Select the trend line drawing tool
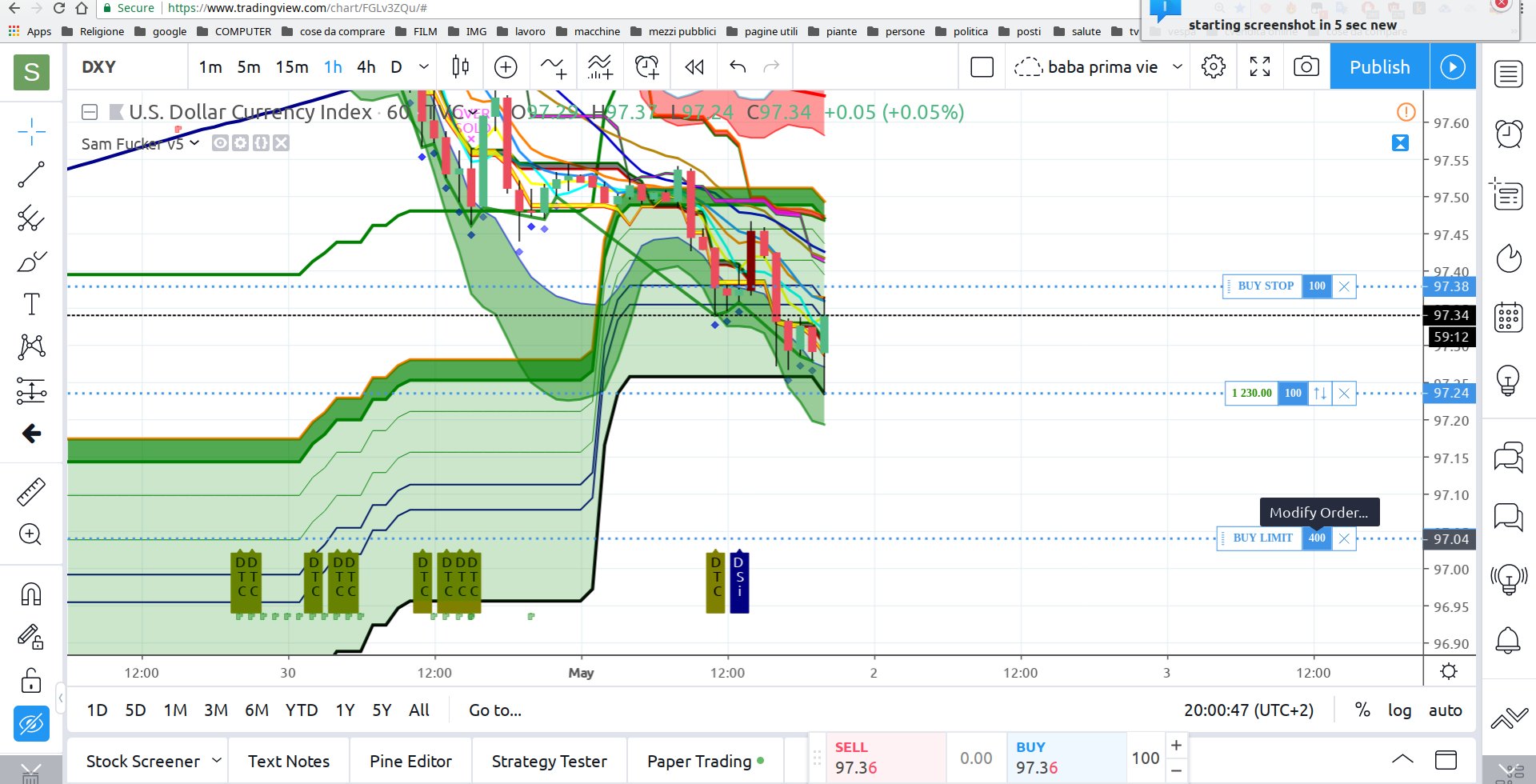The width and height of the screenshot is (1536, 784). click(x=32, y=174)
